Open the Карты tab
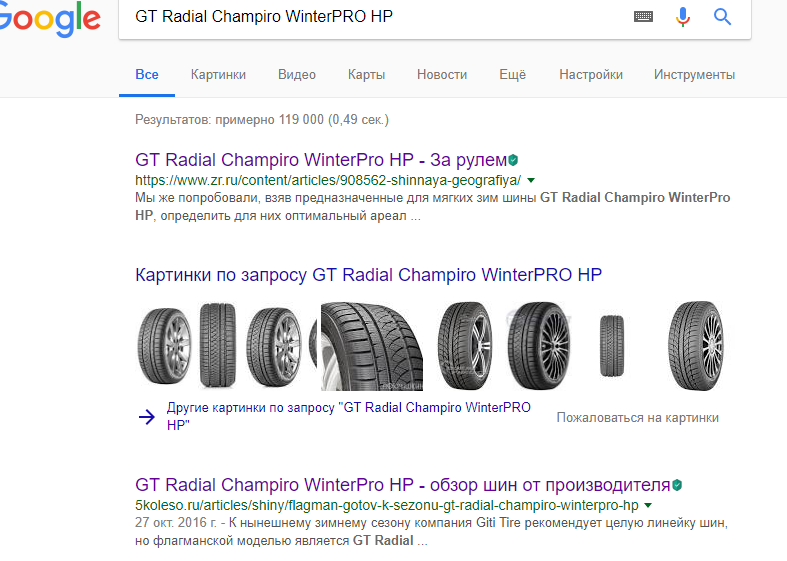The width and height of the screenshot is (787, 561). pos(366,75)
